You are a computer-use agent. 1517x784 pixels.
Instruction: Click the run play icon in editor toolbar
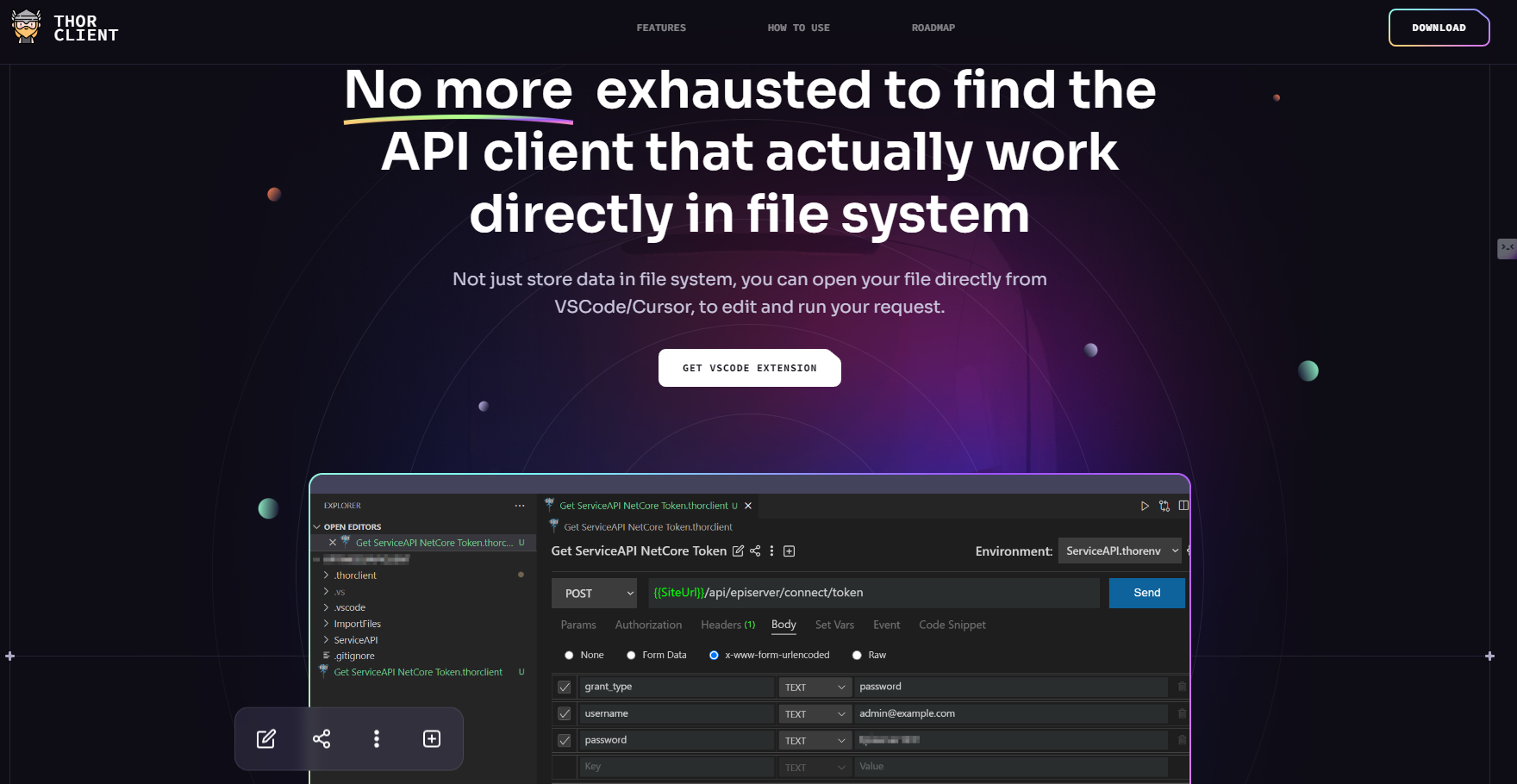[1145, 506]
